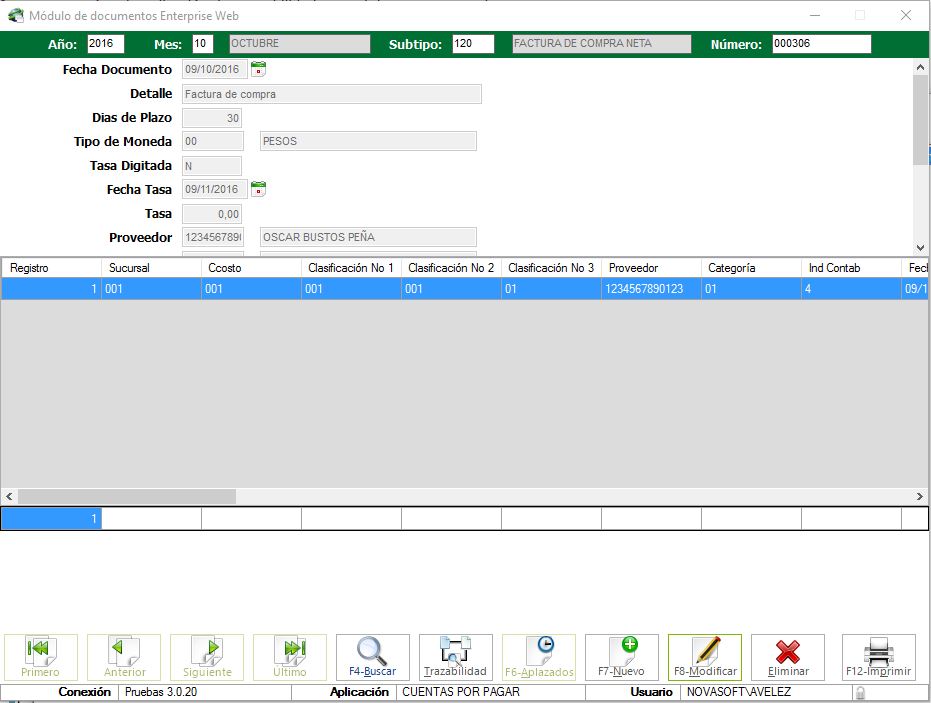Open Trazabilidad button

coord(455,657)
